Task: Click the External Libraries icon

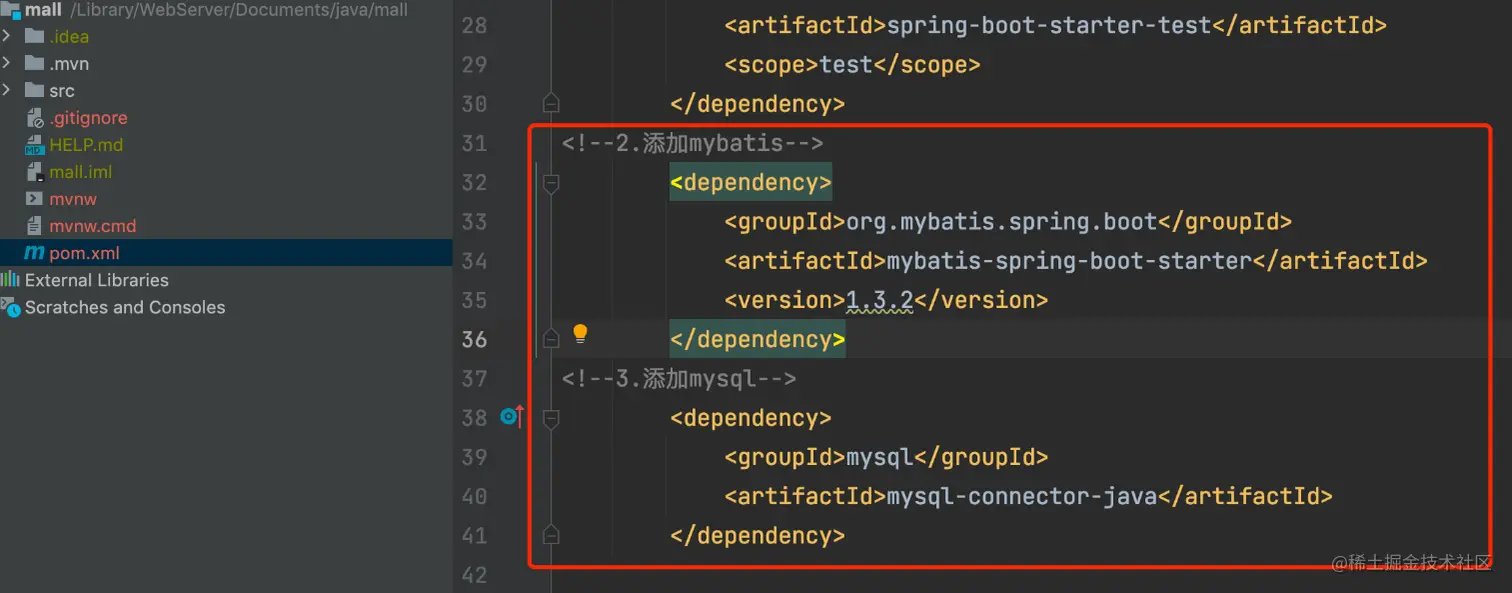Action: pyautogui.click(x=10, y=280)
